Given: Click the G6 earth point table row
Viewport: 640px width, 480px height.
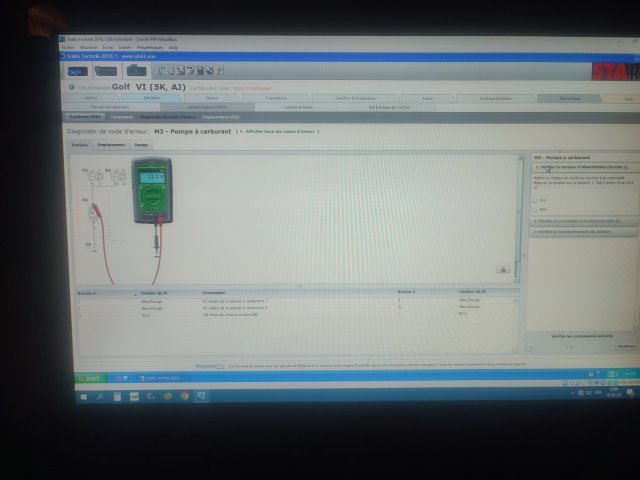Looking at the screenshot, I should coord(297,314).
